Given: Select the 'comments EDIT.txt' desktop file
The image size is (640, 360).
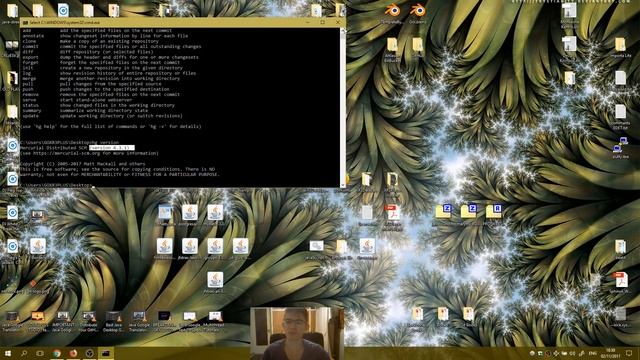Looking at the screenshot, I should coord(620,117).
